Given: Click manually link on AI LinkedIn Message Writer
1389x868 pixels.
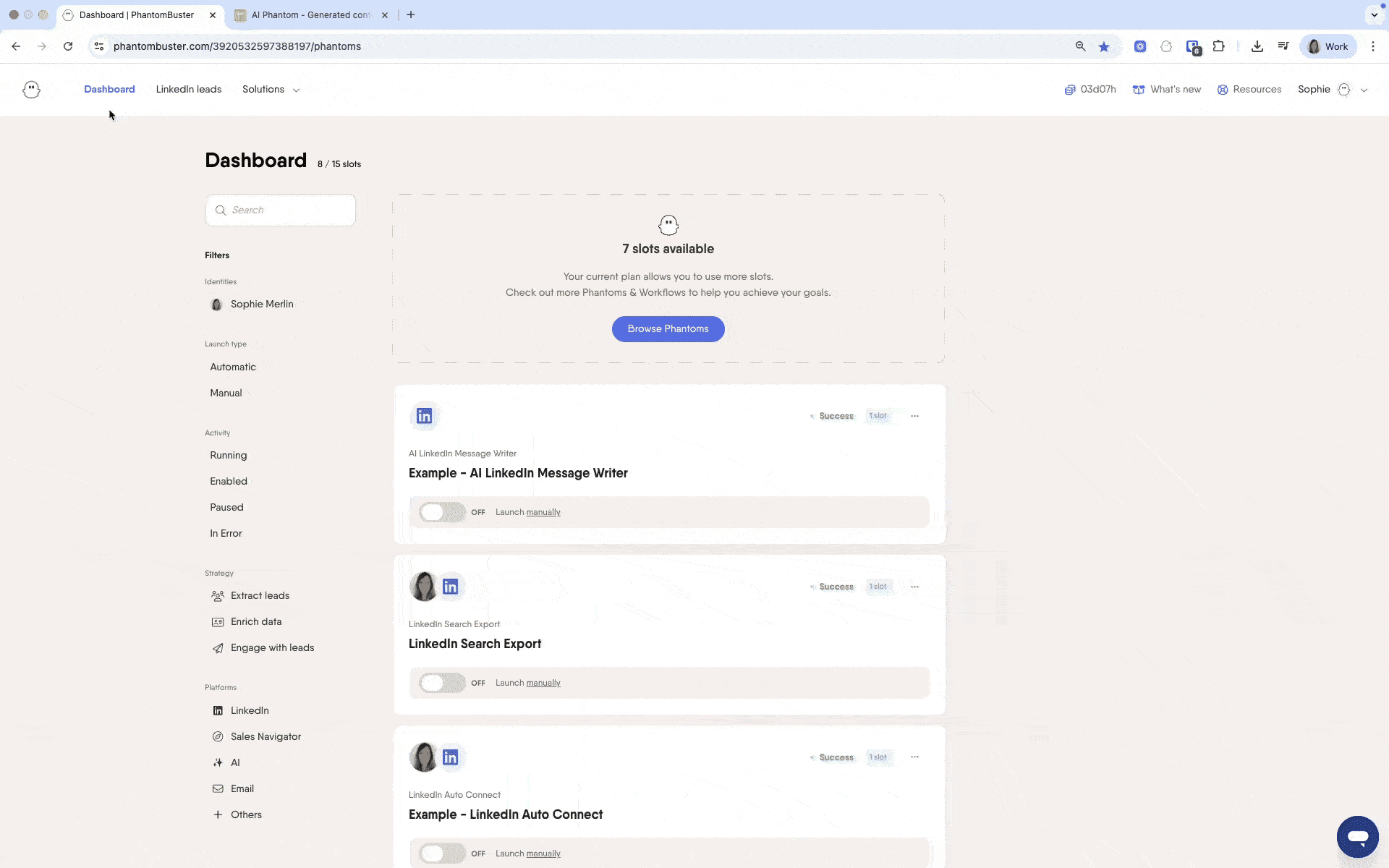Looking at the screenshot, I should (x=543, y=512).
